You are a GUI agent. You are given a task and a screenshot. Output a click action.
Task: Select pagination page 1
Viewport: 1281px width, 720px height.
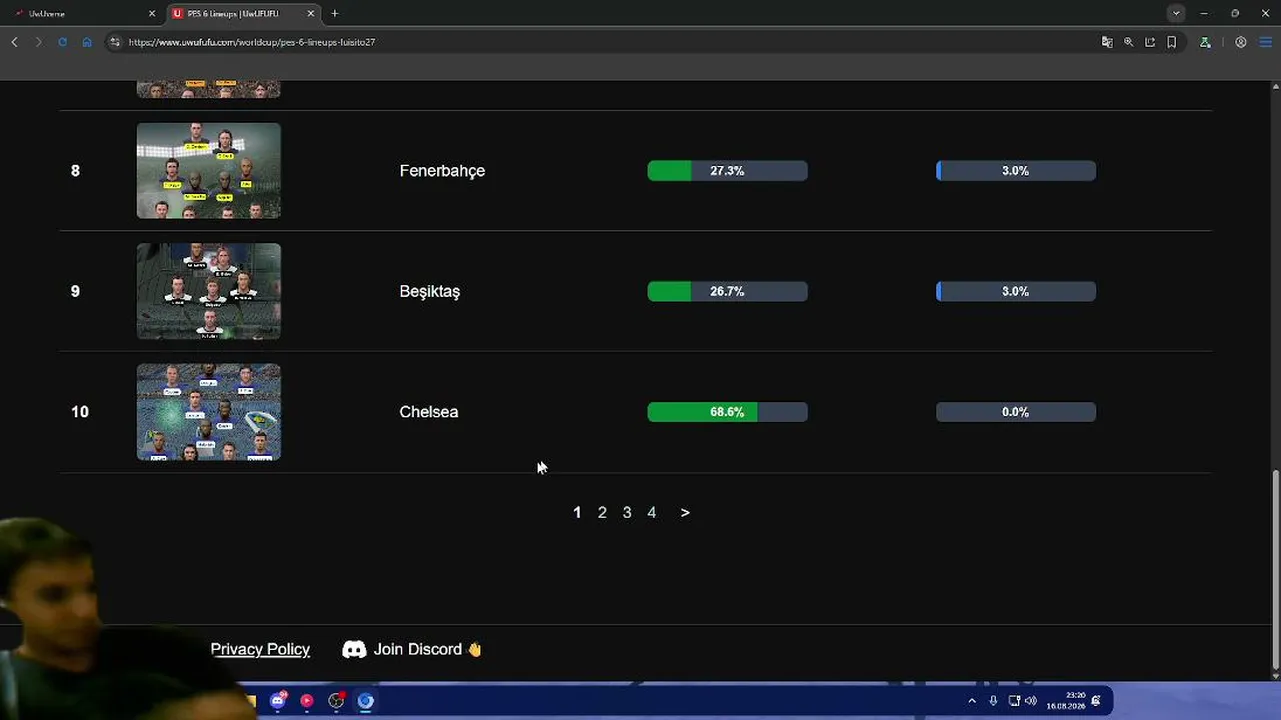click(577, 512)
